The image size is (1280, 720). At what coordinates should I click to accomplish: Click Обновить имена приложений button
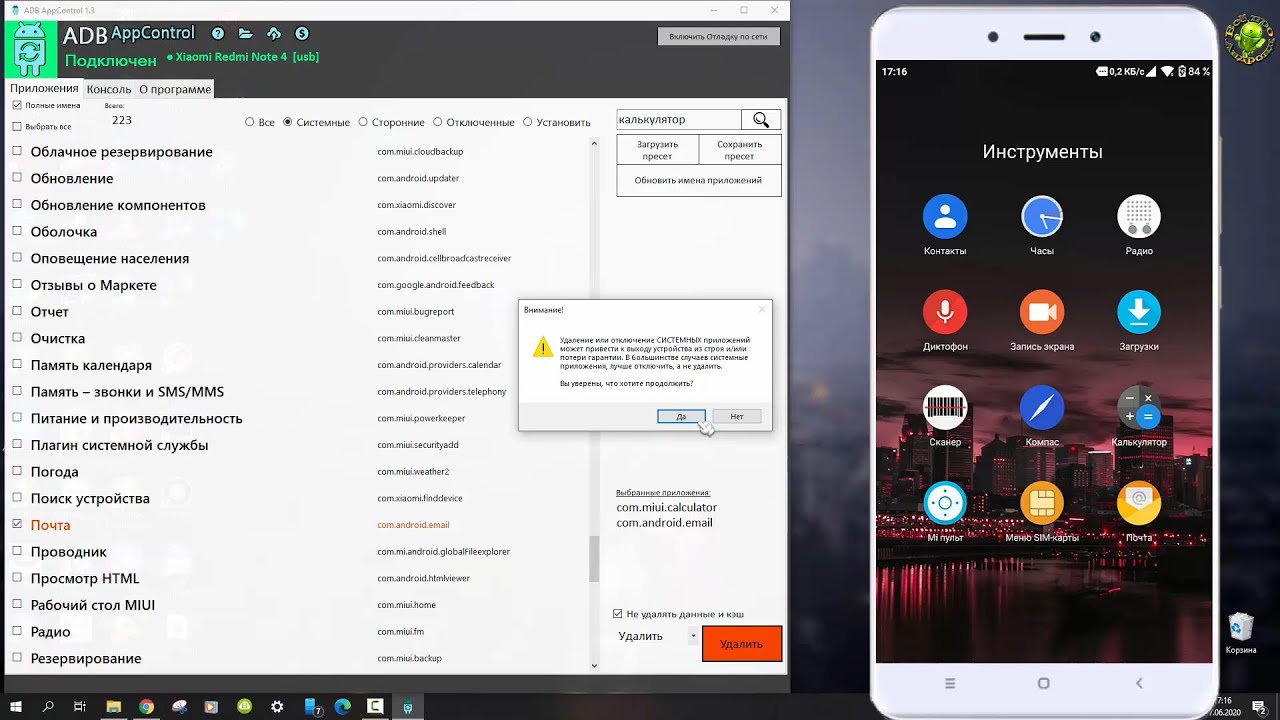pos(698,180)
